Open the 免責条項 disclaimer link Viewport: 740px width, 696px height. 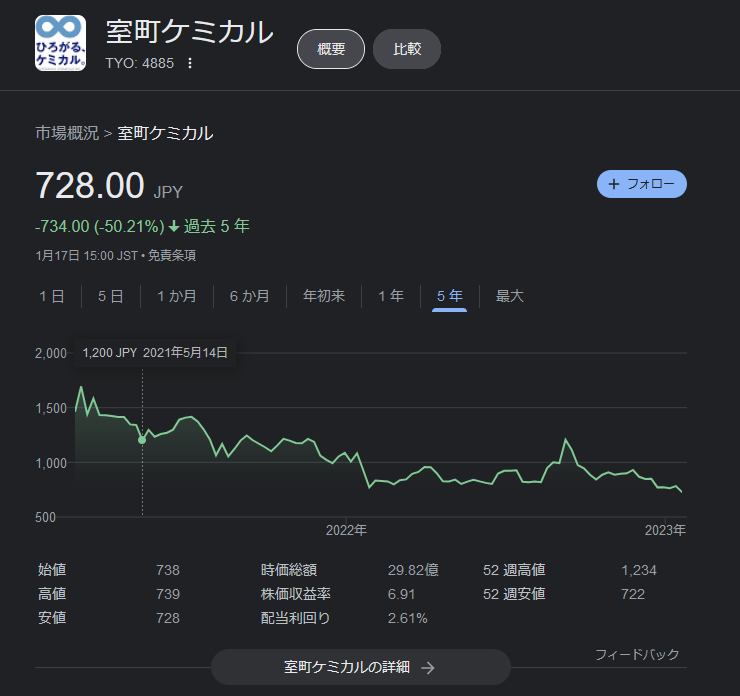tap(172, 256)
